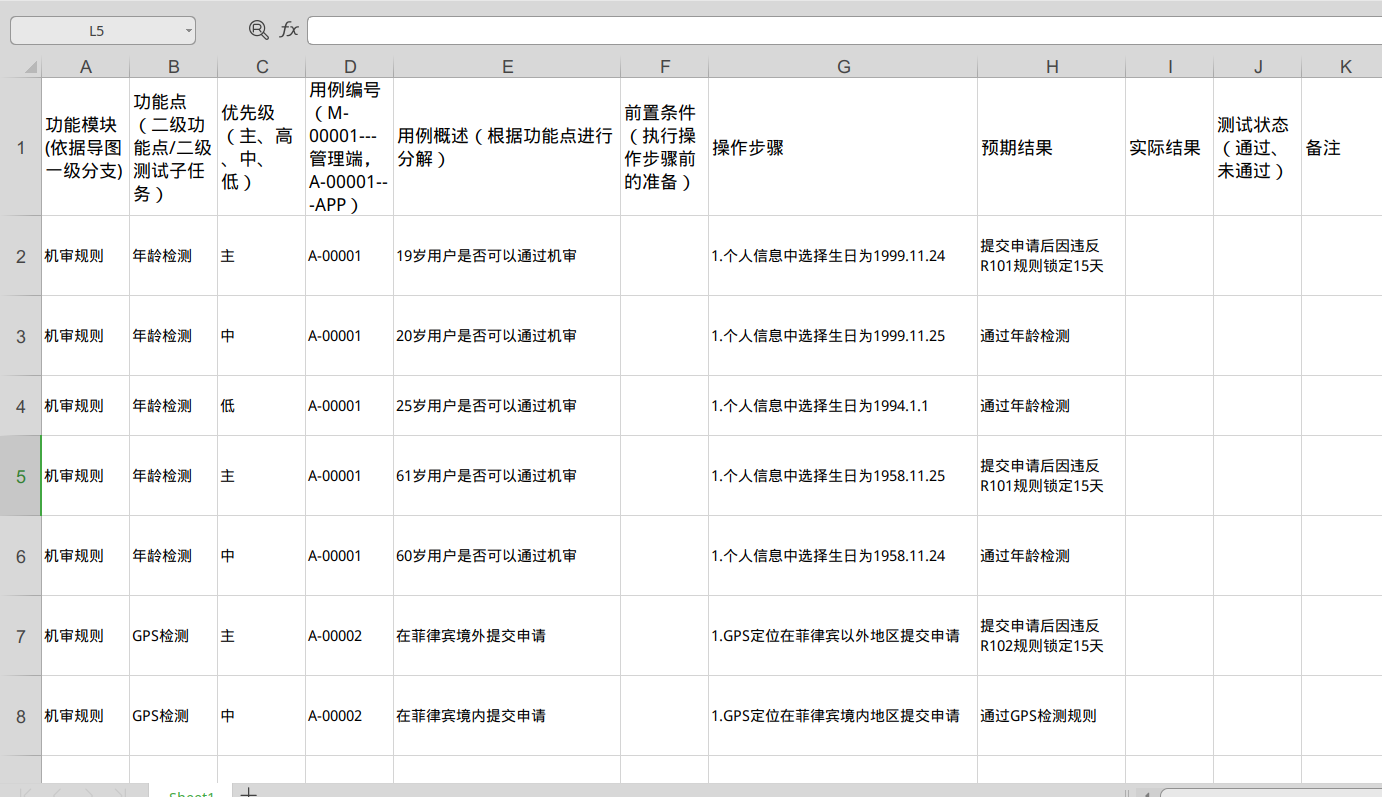Click the Name Box dropdown to list names

click(186, 30)
